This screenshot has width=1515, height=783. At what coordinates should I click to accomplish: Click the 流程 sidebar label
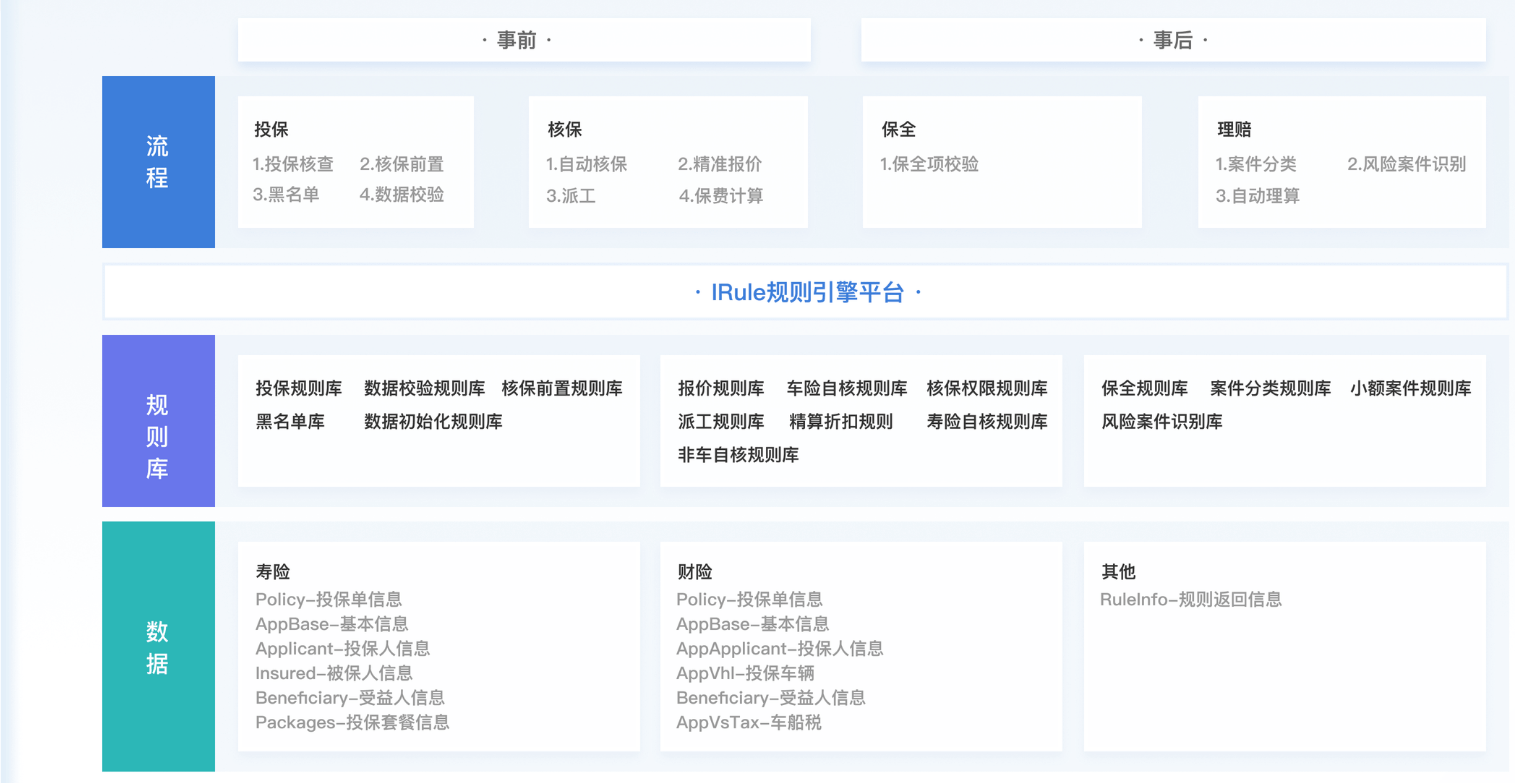[157, 162]
